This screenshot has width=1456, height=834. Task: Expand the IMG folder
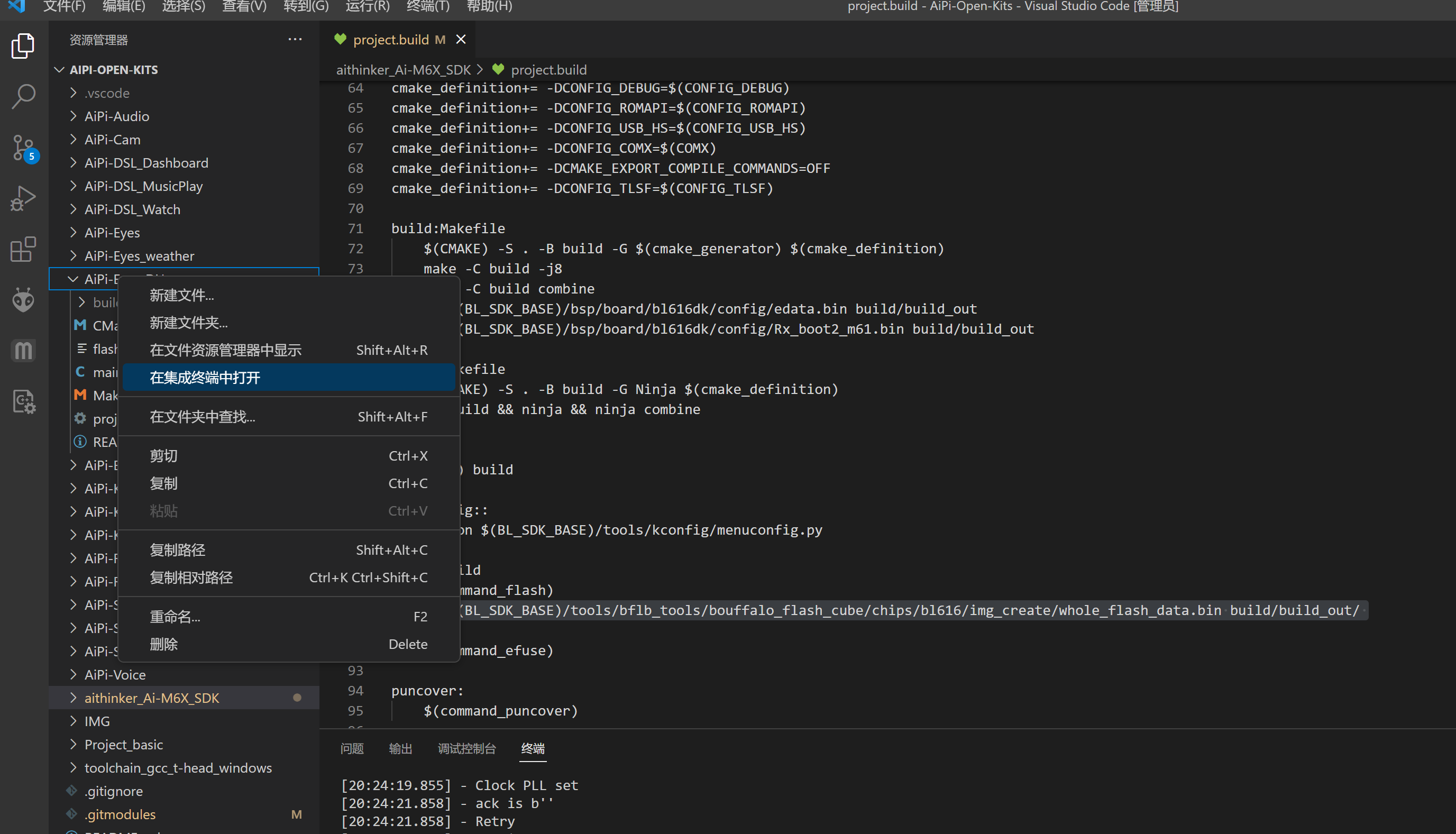(73, 721)
